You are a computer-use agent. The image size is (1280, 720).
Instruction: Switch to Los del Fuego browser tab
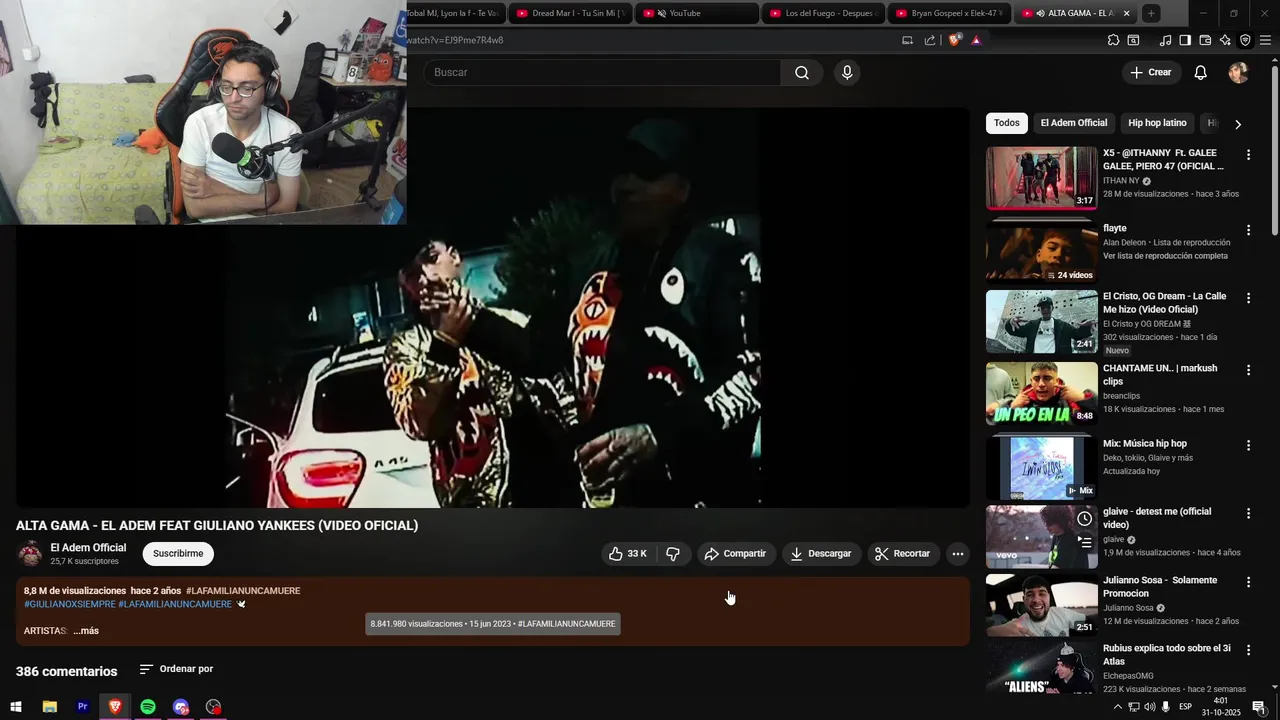click(x=823, y=13)
